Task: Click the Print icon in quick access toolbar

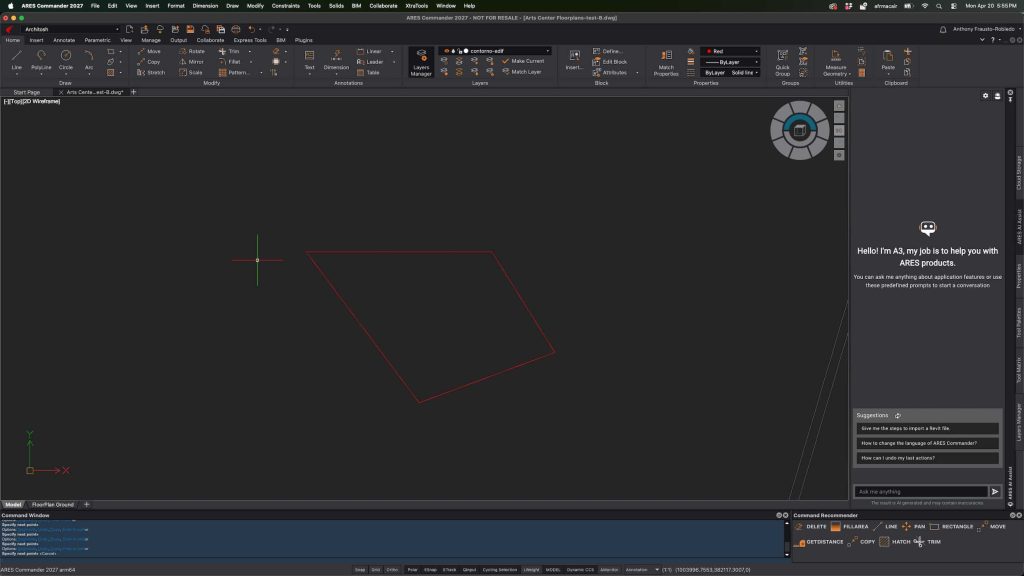Action: coord(236,29)
